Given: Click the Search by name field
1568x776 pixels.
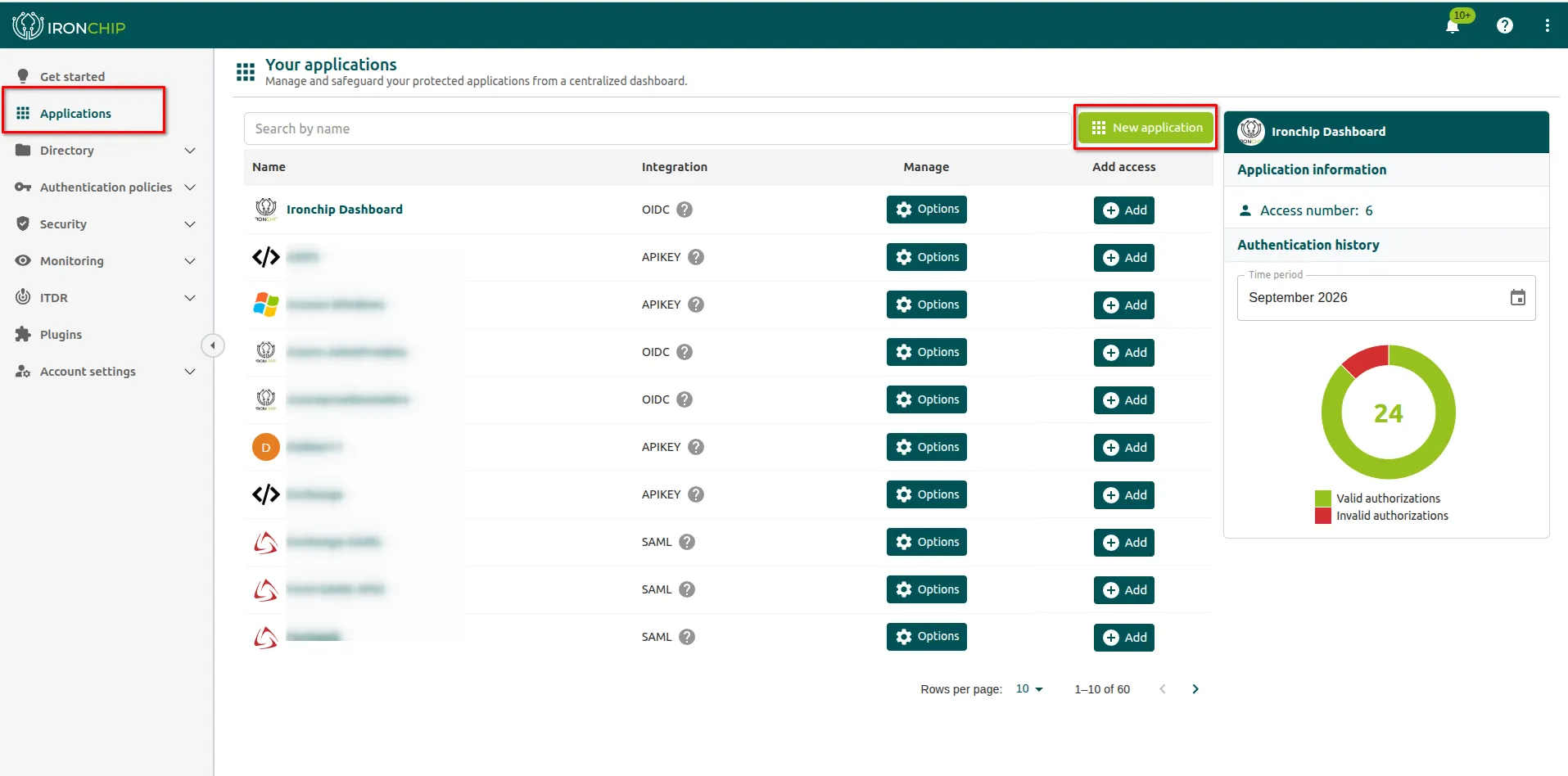Looking at the screenshot, I should 657,129.
